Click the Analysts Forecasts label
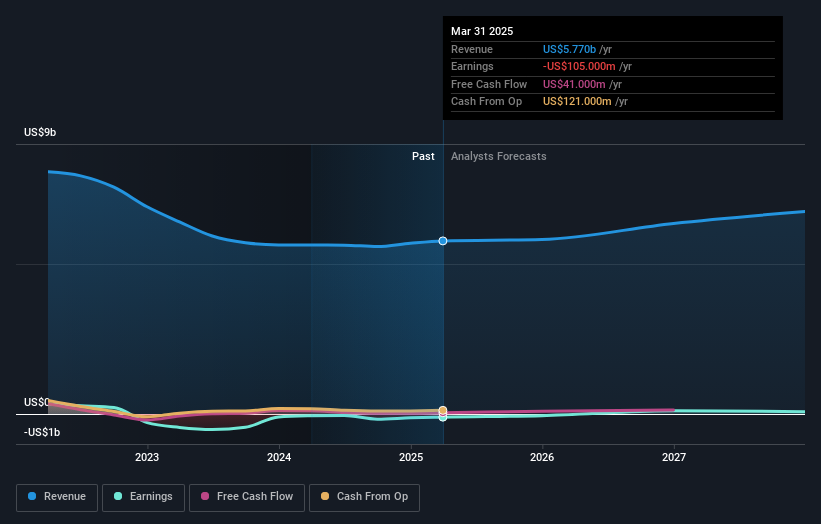 pyautogui.click(x=498, y=156)
